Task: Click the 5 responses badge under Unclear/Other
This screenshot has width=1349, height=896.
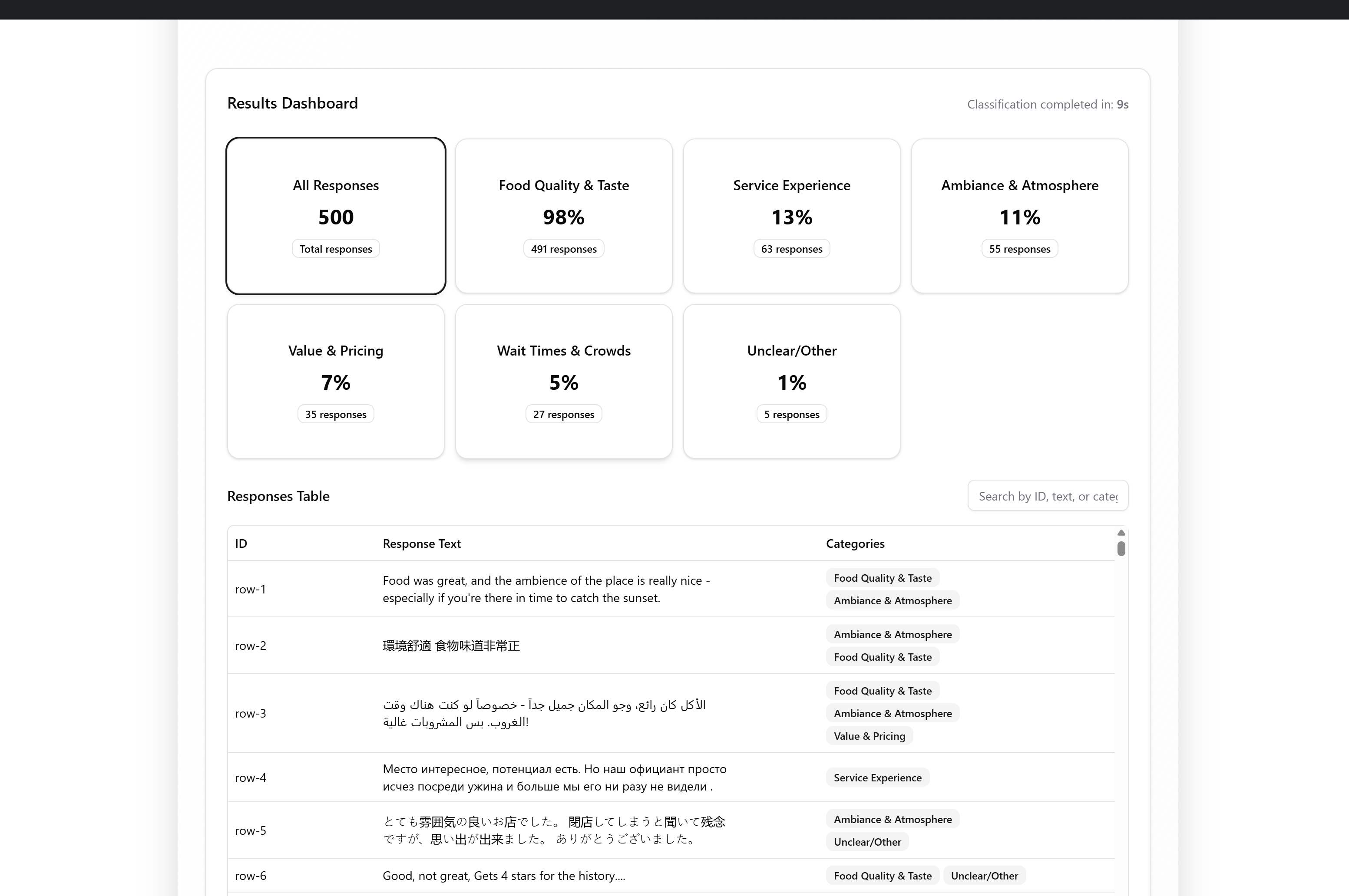Action: click(x=791, y=414)
